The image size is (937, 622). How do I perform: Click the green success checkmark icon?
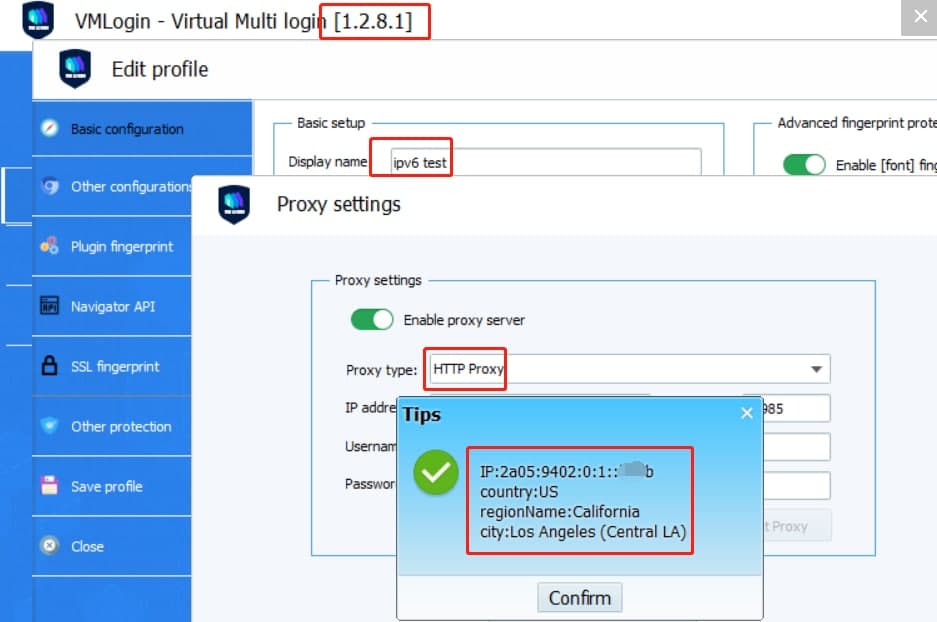point(436,473)
